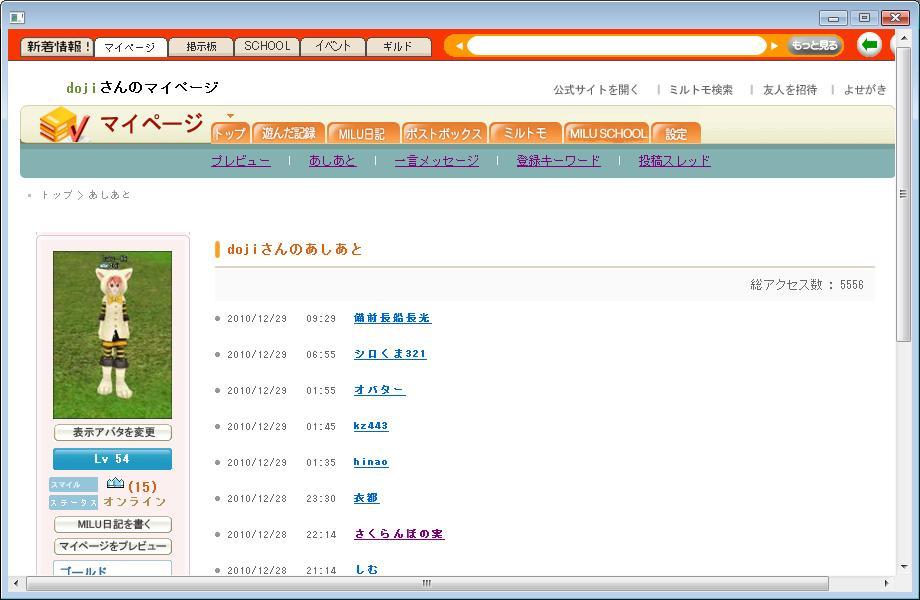Click the smile crown icon
Image resolution: width=920 pixels, height=600 pixels.
[x=115, y=484]
